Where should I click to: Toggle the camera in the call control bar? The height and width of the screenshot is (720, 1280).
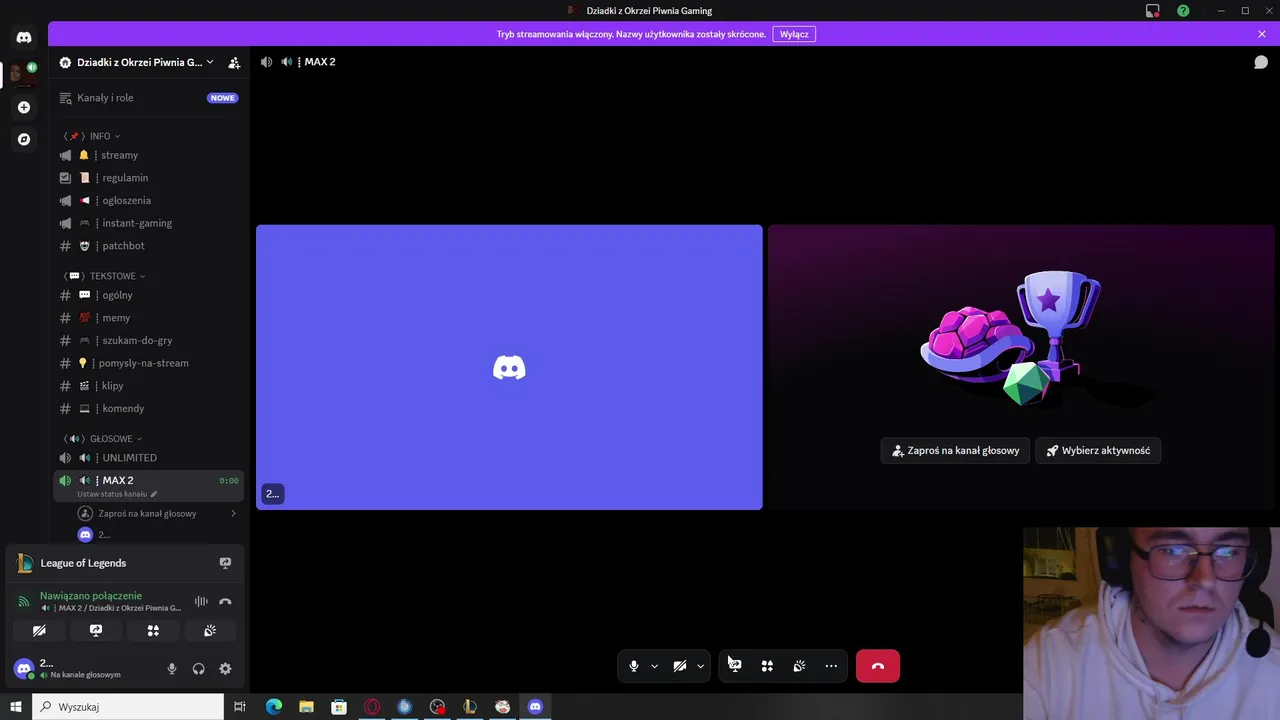(680, 666)
